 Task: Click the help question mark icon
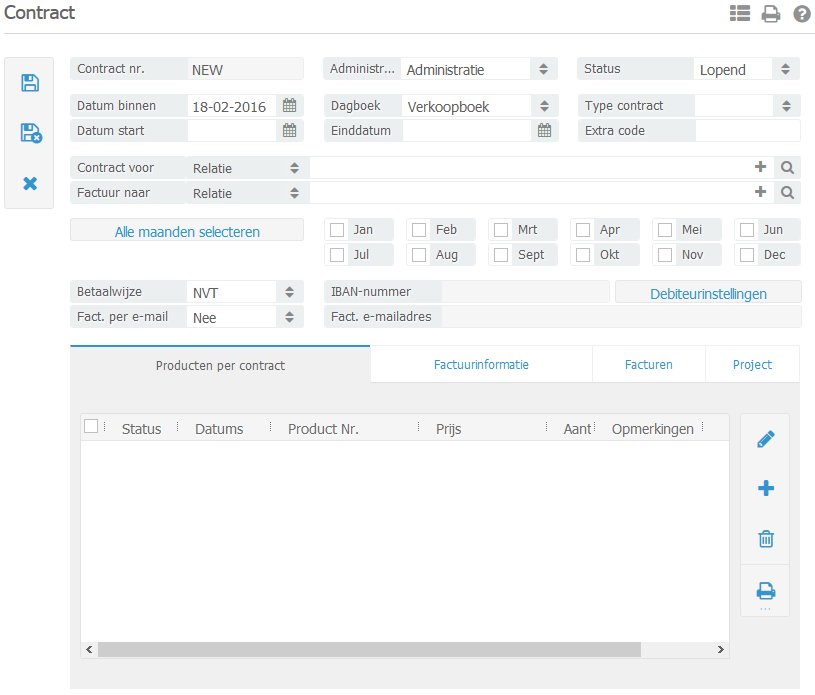pos(801,14)
